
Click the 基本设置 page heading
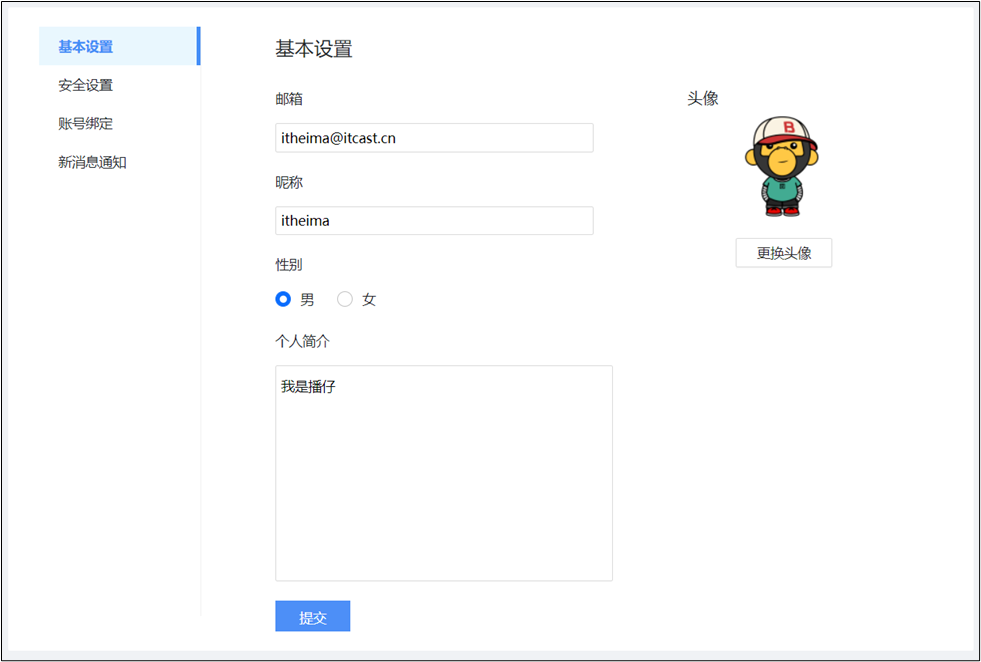tap(313, 49)
